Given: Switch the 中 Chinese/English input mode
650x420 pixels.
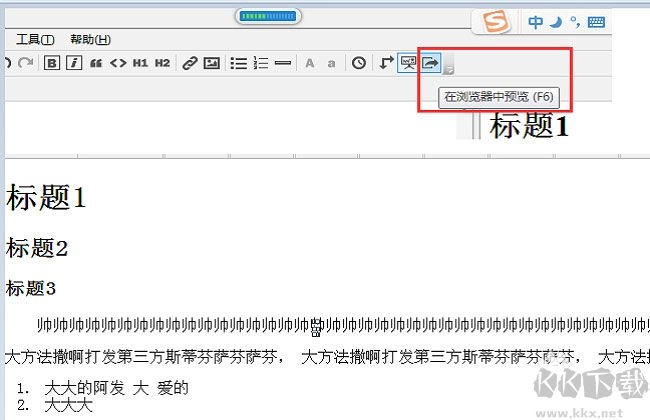Looking at the screenshot, I should tap(535, 22).
